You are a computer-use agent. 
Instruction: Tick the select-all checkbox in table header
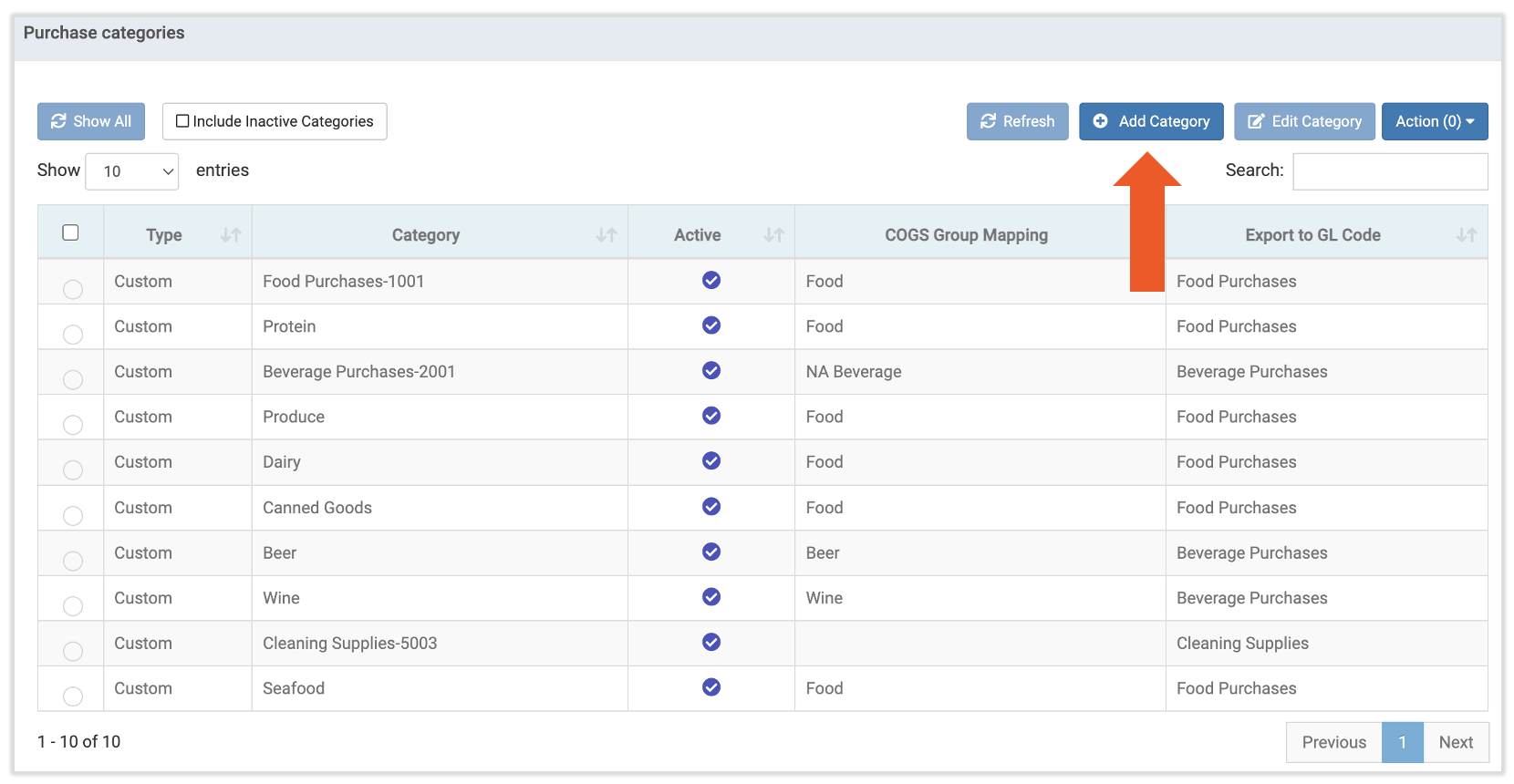70,232
